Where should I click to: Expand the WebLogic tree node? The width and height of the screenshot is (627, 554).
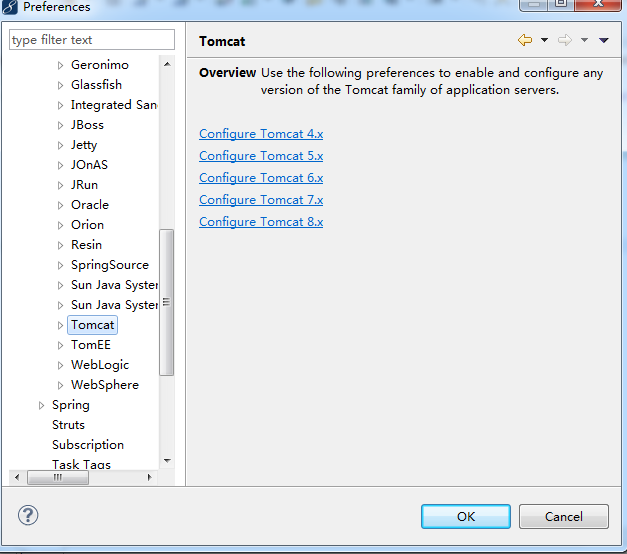tap(60, 365)
